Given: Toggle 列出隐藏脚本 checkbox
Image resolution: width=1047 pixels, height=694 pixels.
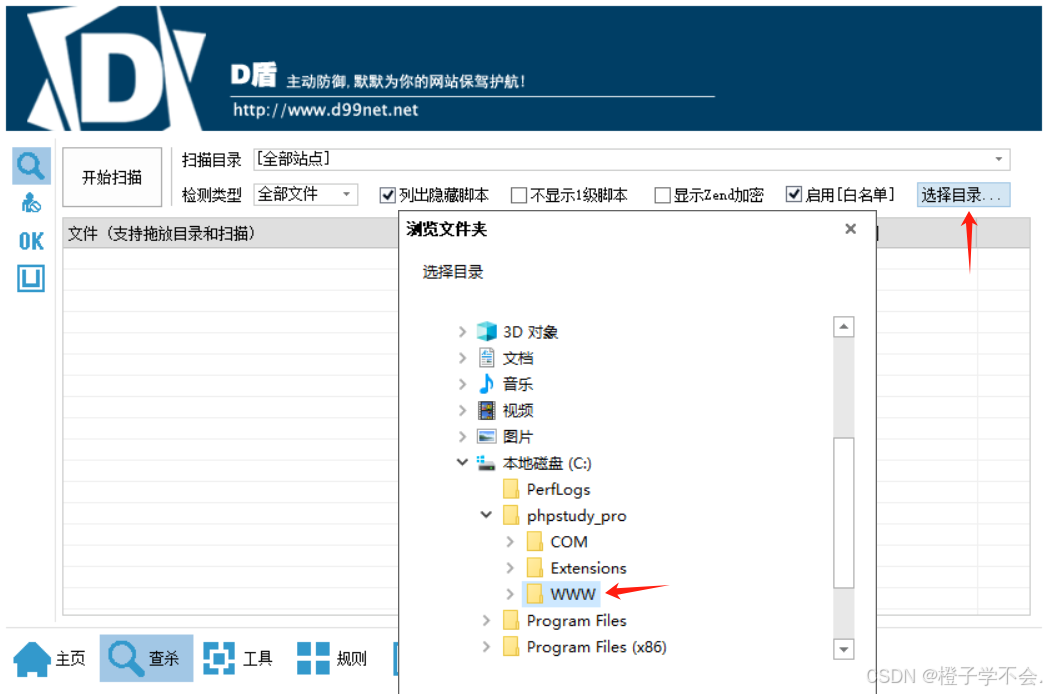Looking at the screenshot, I should click(387, 195).
